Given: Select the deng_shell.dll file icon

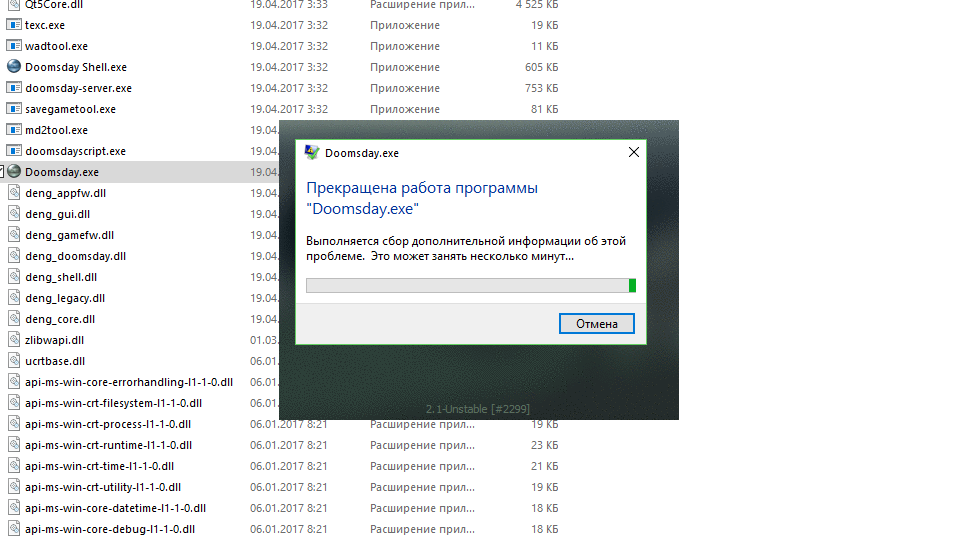Looking at the screenshot, I should 14,277.
